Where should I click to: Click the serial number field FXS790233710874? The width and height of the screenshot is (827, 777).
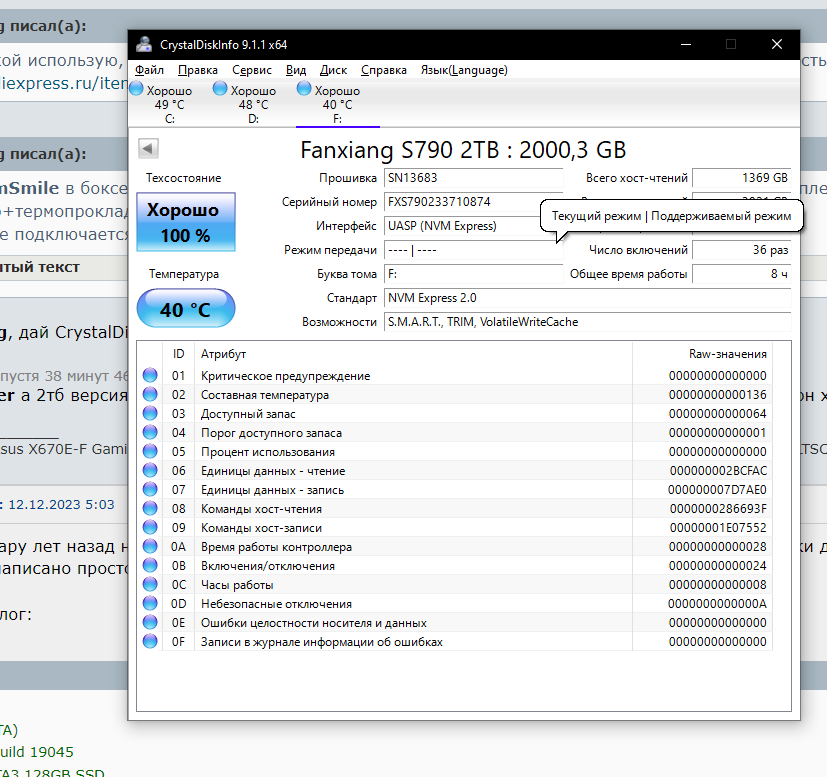[464, 202]
